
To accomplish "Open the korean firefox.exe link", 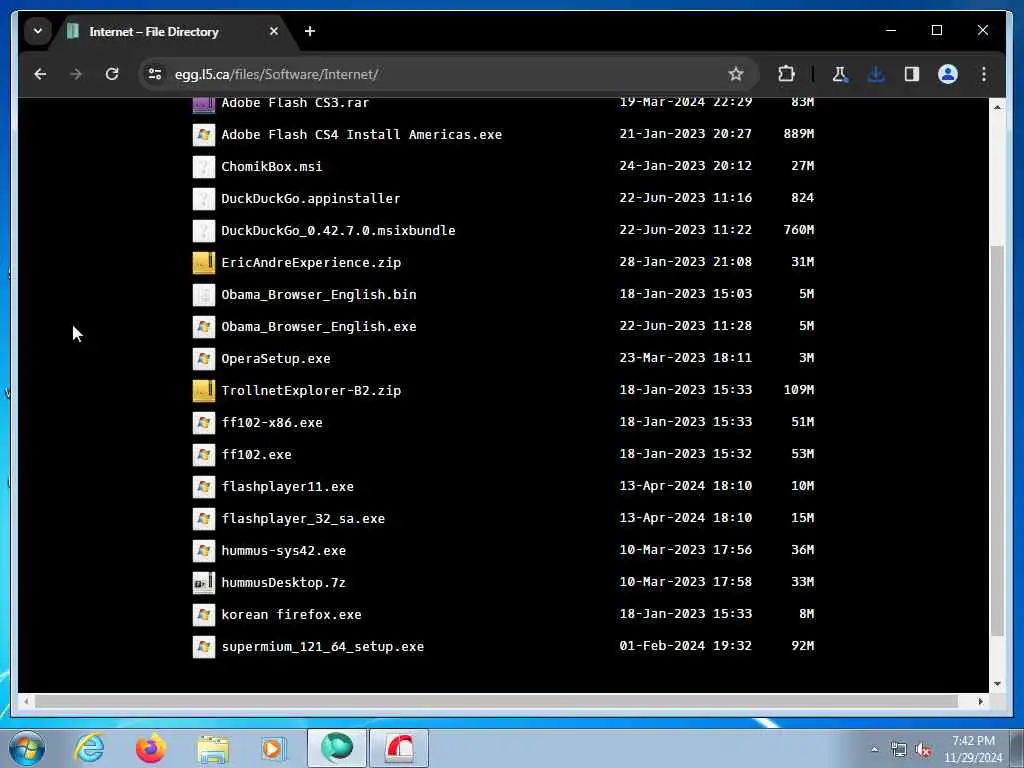I will [291, 615].
